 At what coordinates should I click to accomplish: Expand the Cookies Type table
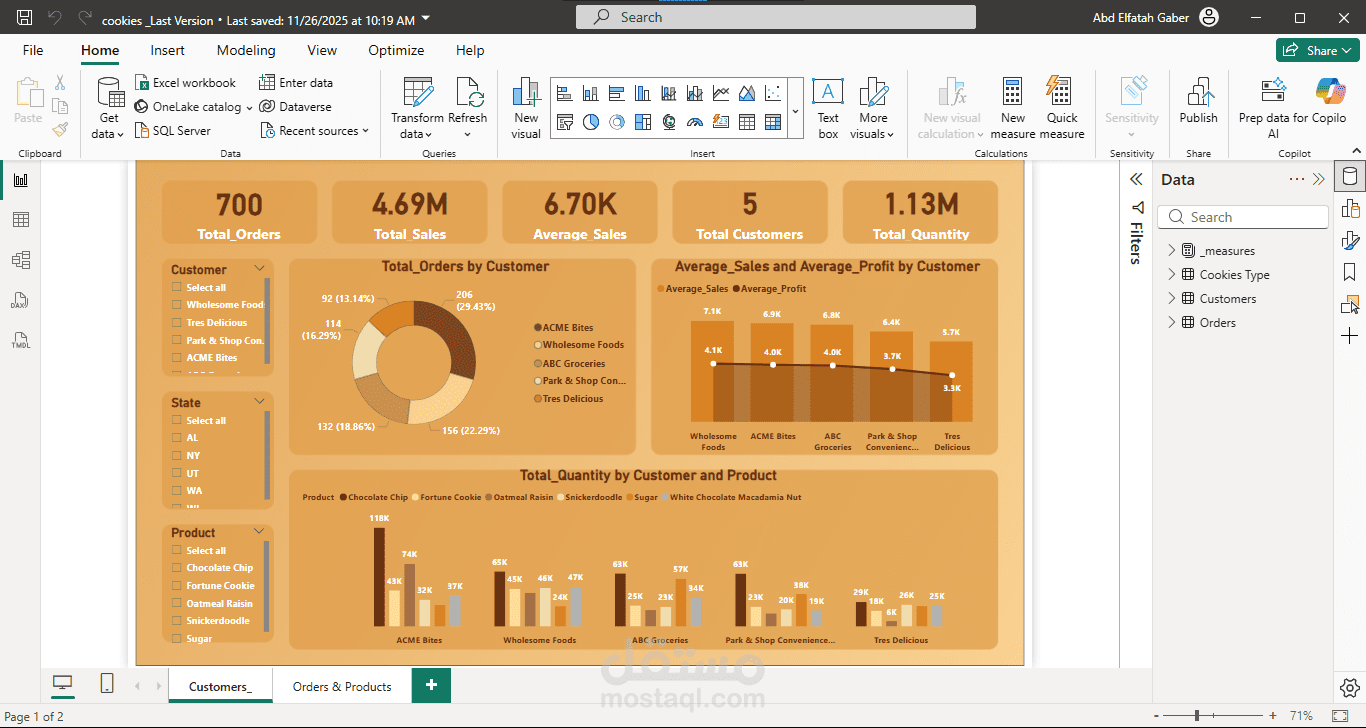tap(1172, 274)
